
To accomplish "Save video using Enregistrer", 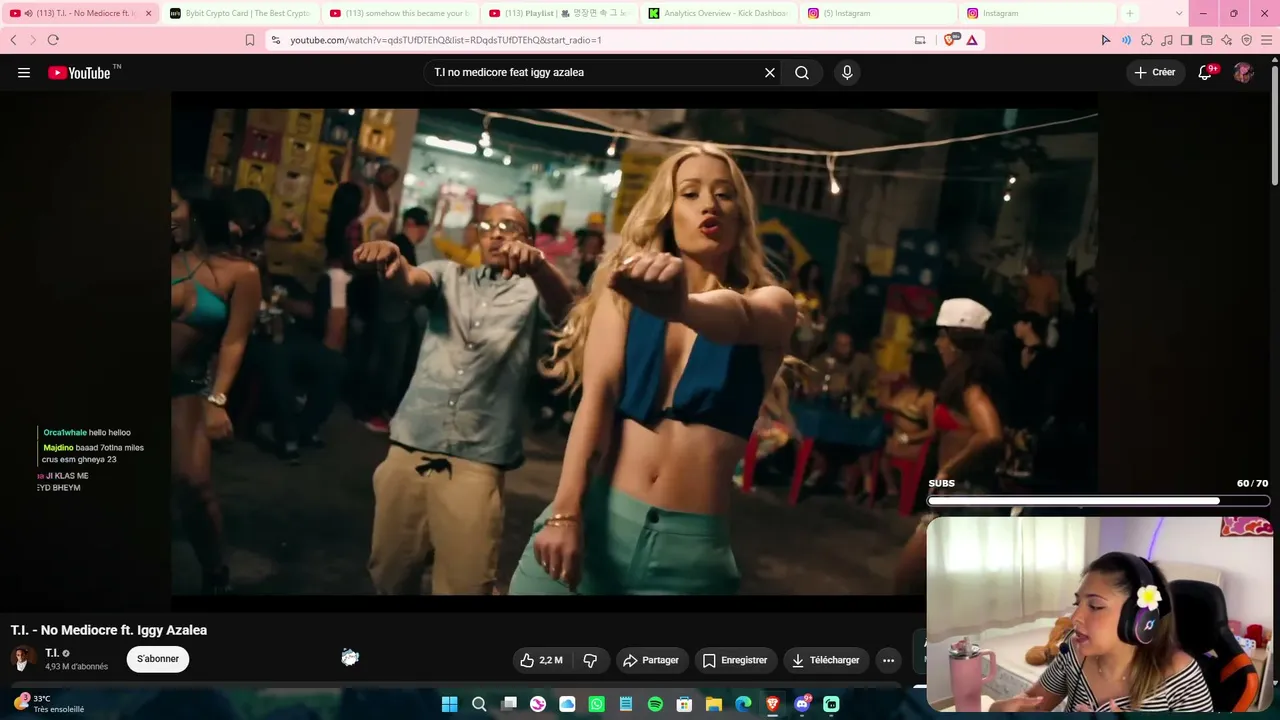I will point(735,660).
